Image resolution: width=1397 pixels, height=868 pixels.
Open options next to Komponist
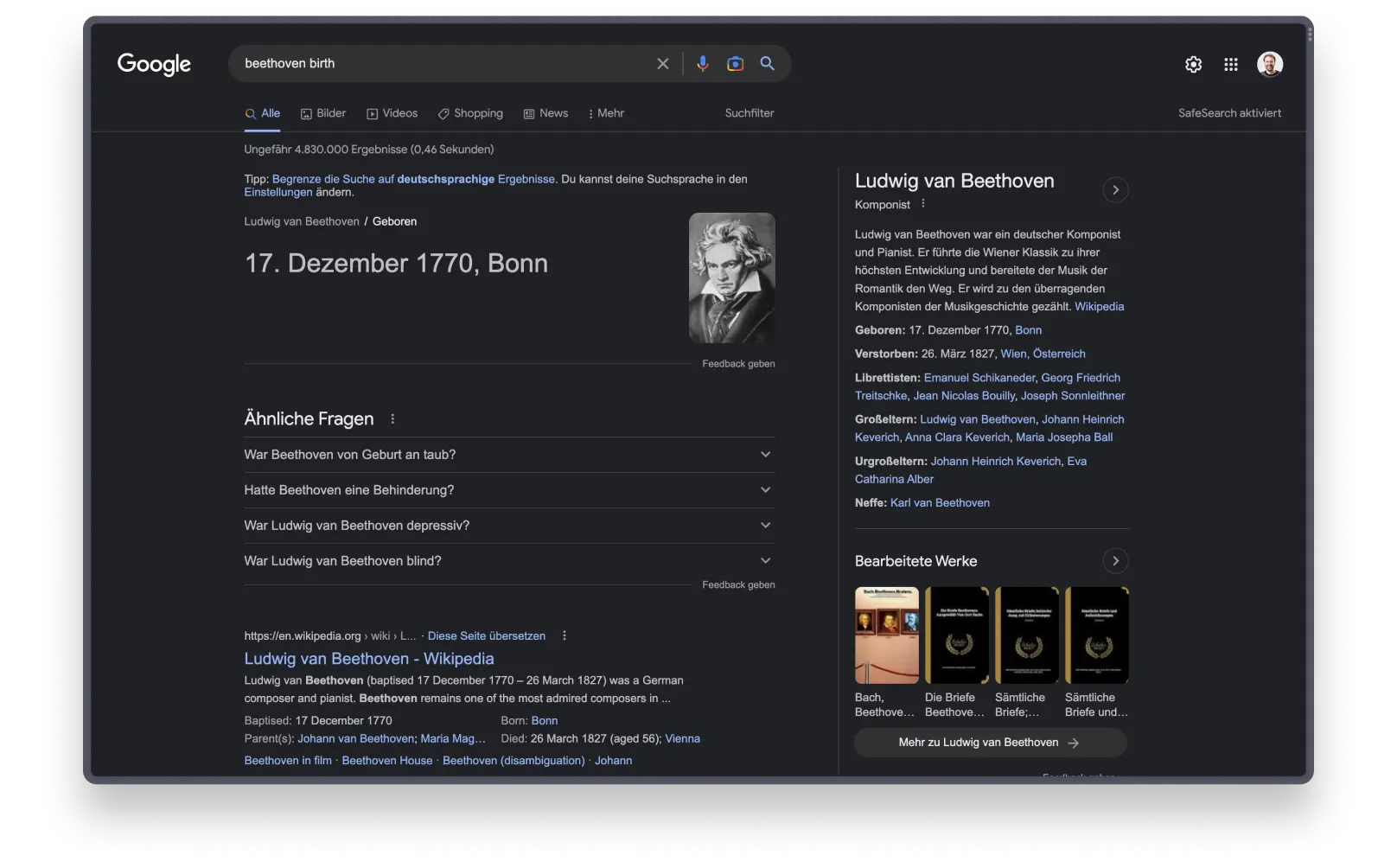click(x=923, y=204)
